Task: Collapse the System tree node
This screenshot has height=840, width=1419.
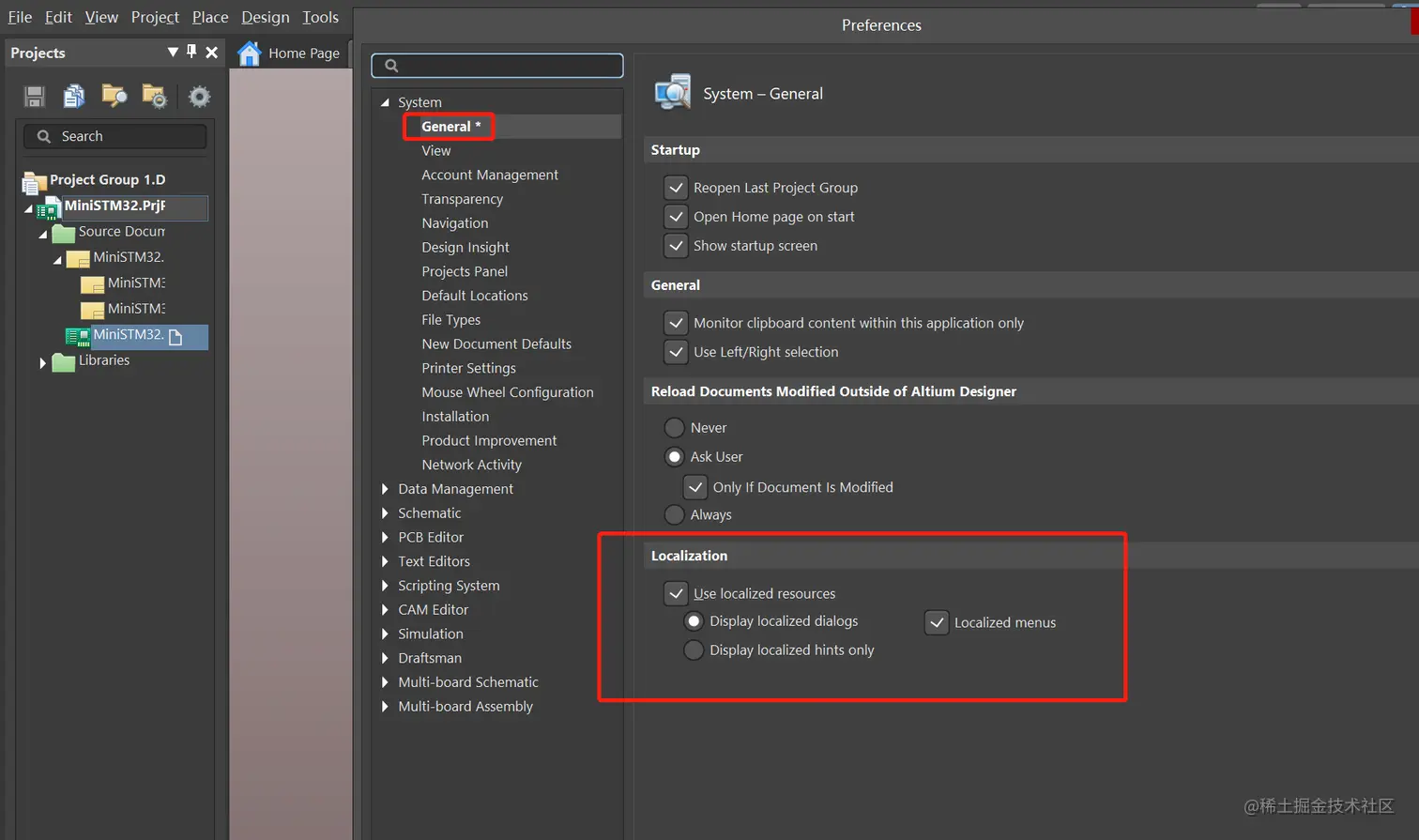Action: click(x=385, y=102)
